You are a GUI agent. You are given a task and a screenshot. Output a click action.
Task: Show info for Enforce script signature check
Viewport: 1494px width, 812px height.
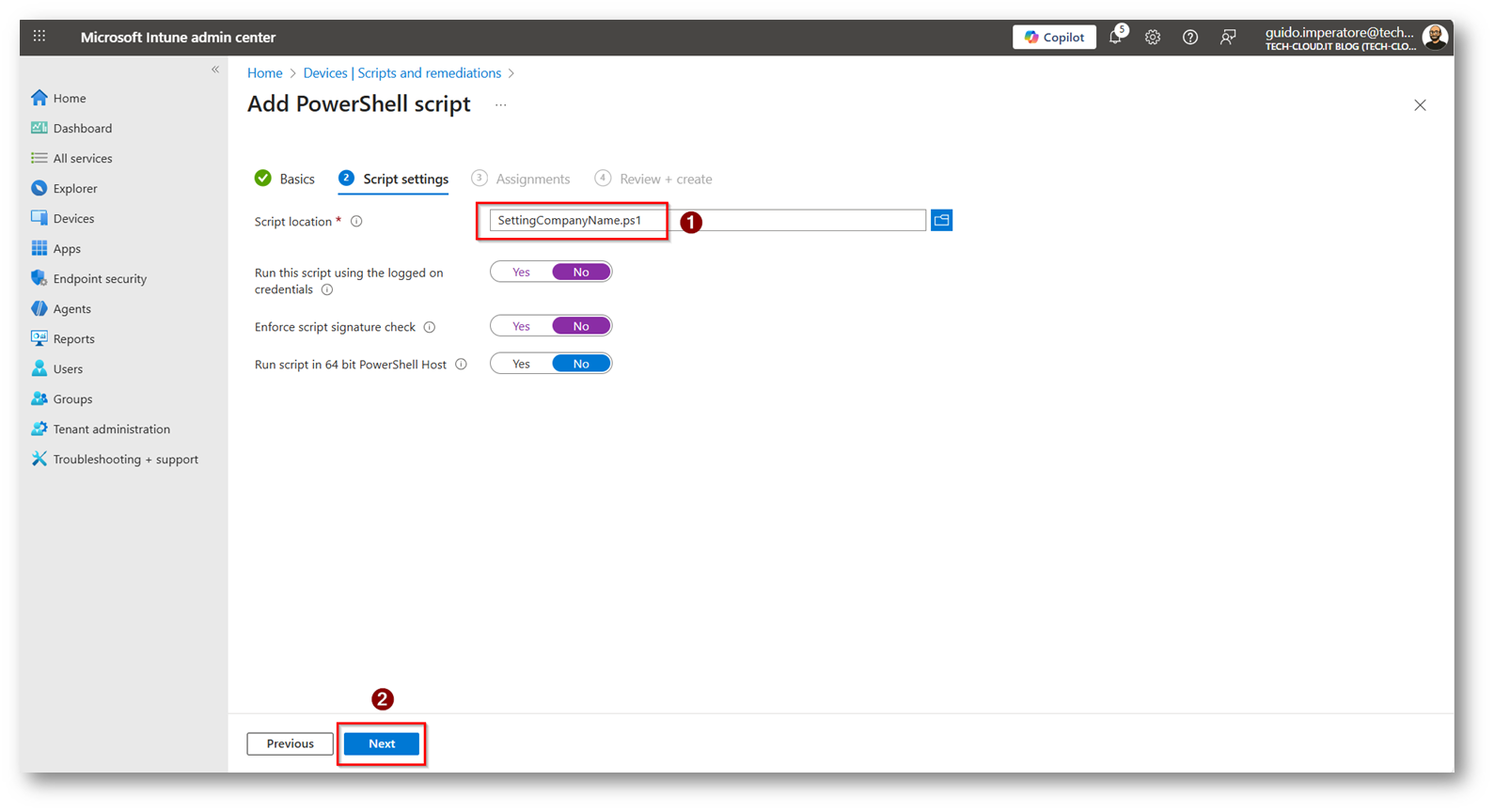pos(430,327)
